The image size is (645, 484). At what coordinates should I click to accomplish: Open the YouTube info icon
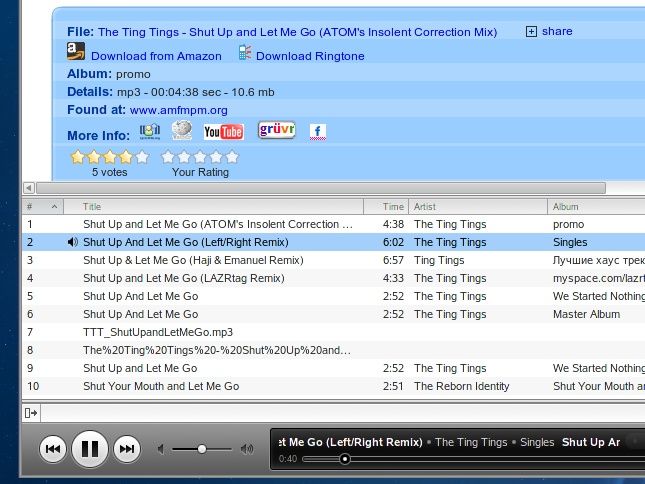224,132
